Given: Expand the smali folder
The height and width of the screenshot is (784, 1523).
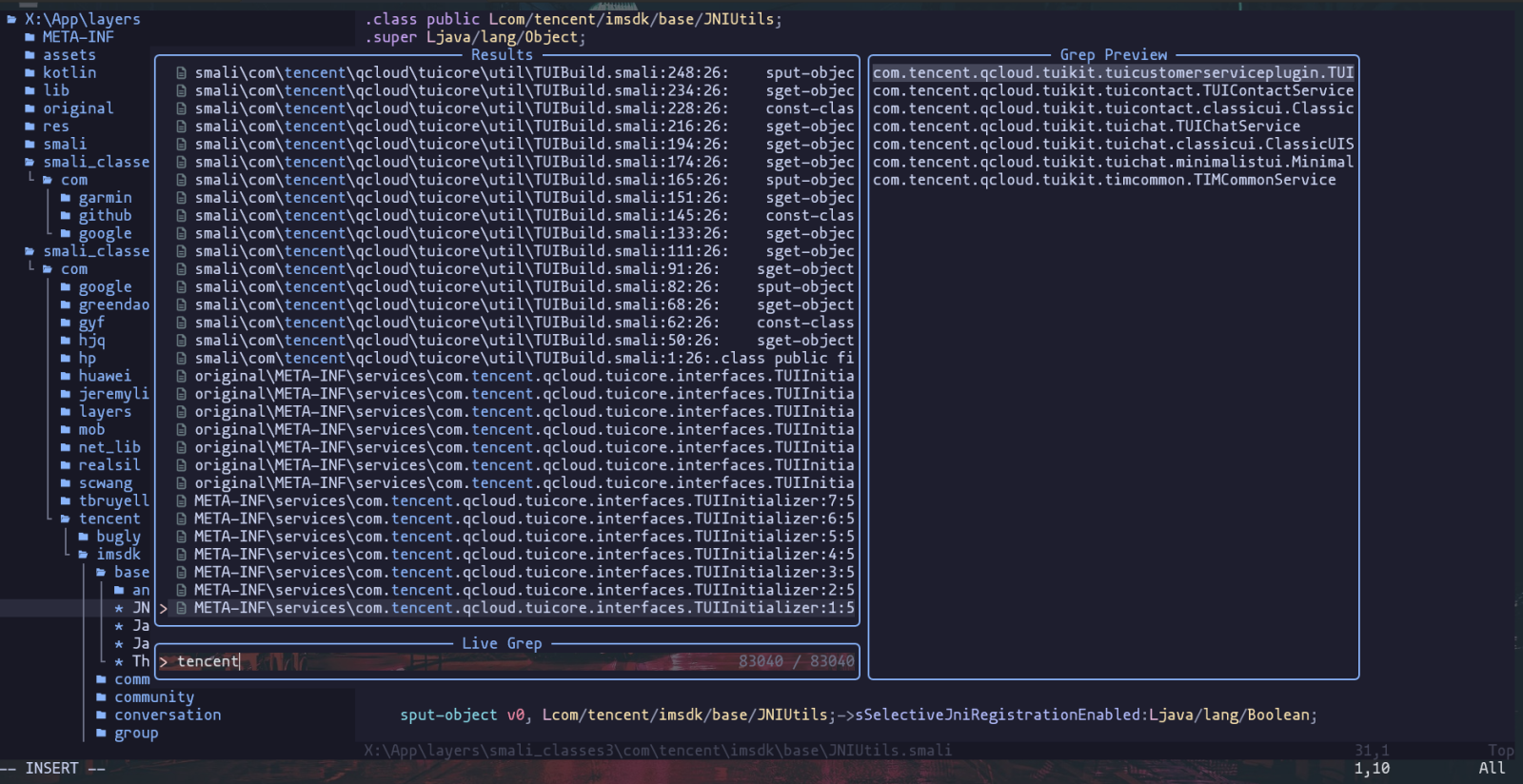Looking at the screenshot, I should click(55, 145).
